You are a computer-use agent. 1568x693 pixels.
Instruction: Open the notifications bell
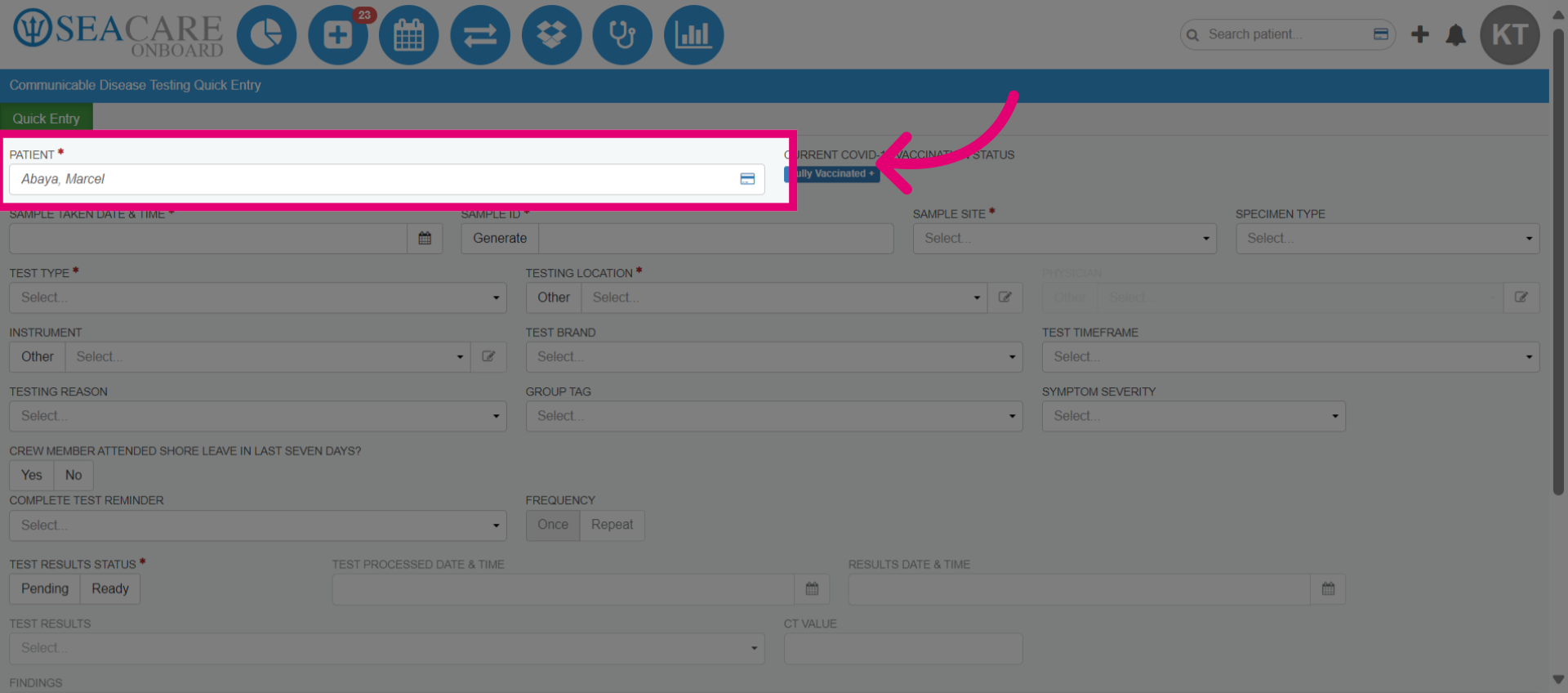[1456, 35]
